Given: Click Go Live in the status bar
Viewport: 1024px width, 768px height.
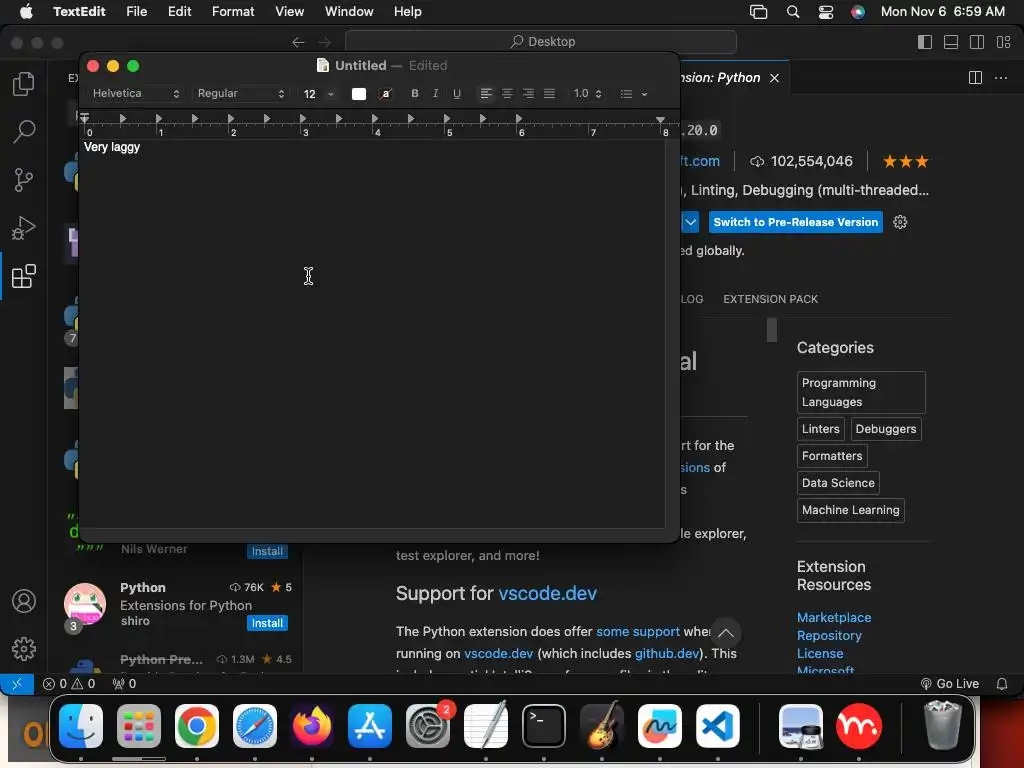Looking at the screenshot, I should click(950, 684).
